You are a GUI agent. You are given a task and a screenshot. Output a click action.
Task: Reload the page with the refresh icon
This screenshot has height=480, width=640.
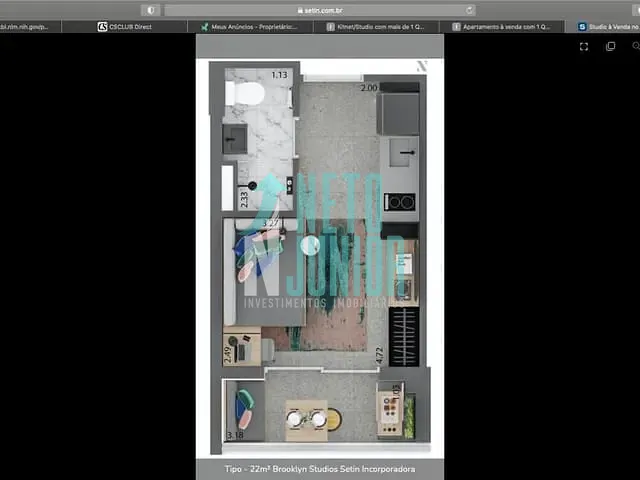(x=470, y=10)
